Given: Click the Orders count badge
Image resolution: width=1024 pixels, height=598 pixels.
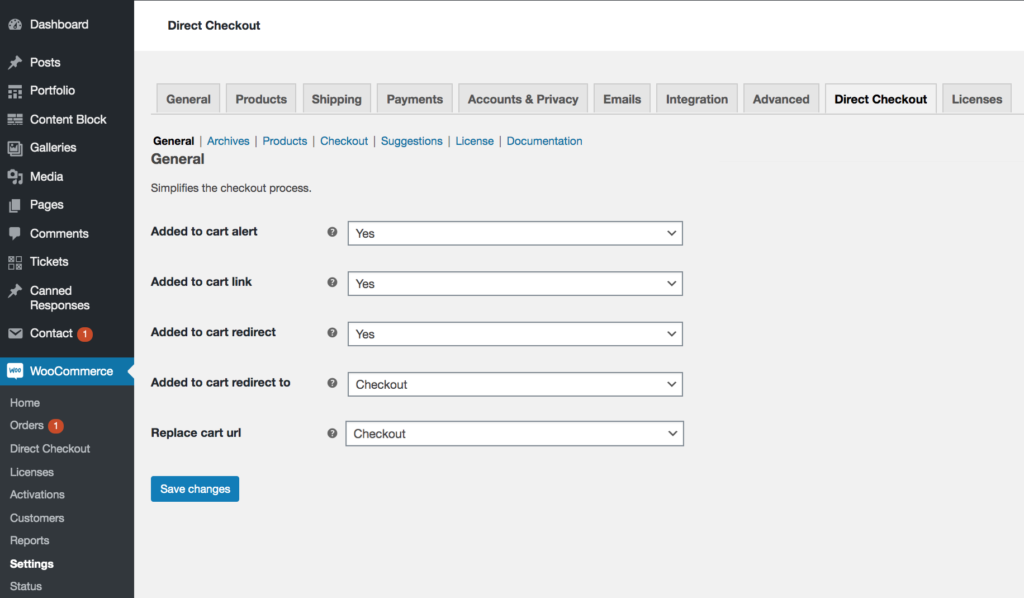Looking at the screenshot, I should coord(56,426).
